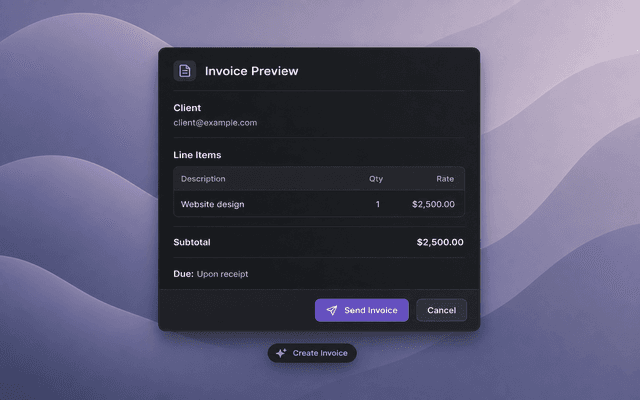Click the document icon beside Invoice Preview
This screenshot has width=640, height=400.
184,71
